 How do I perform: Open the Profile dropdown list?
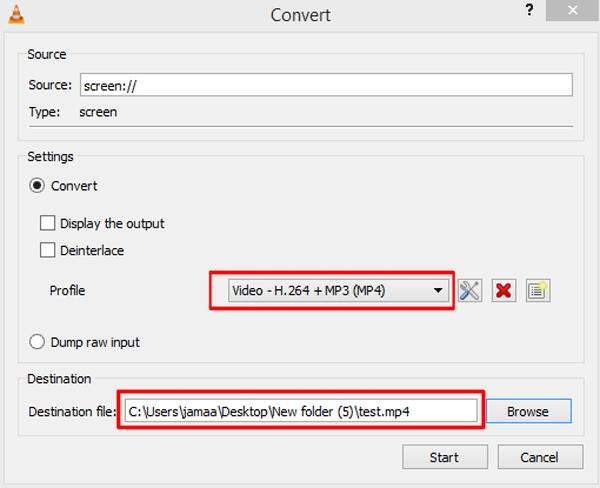pyautogui.click(x=338, y=291)
